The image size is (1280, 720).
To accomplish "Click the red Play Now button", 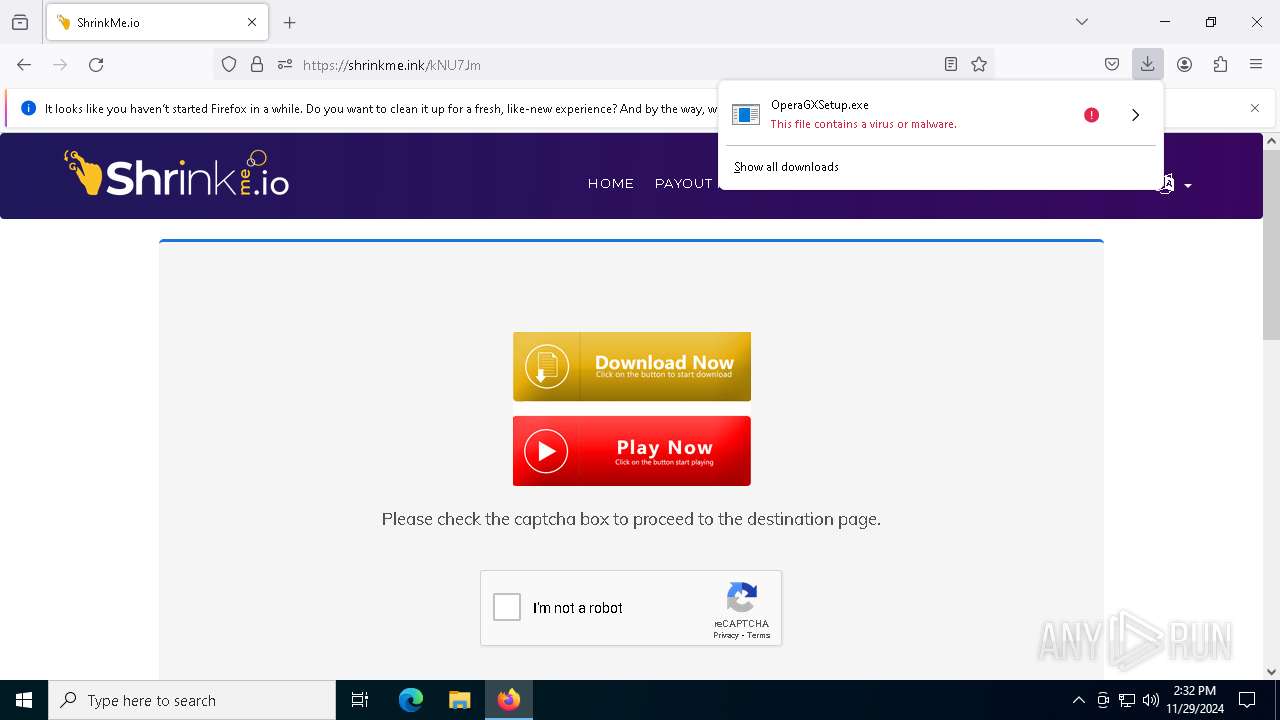I will click(x=632, y=451).
